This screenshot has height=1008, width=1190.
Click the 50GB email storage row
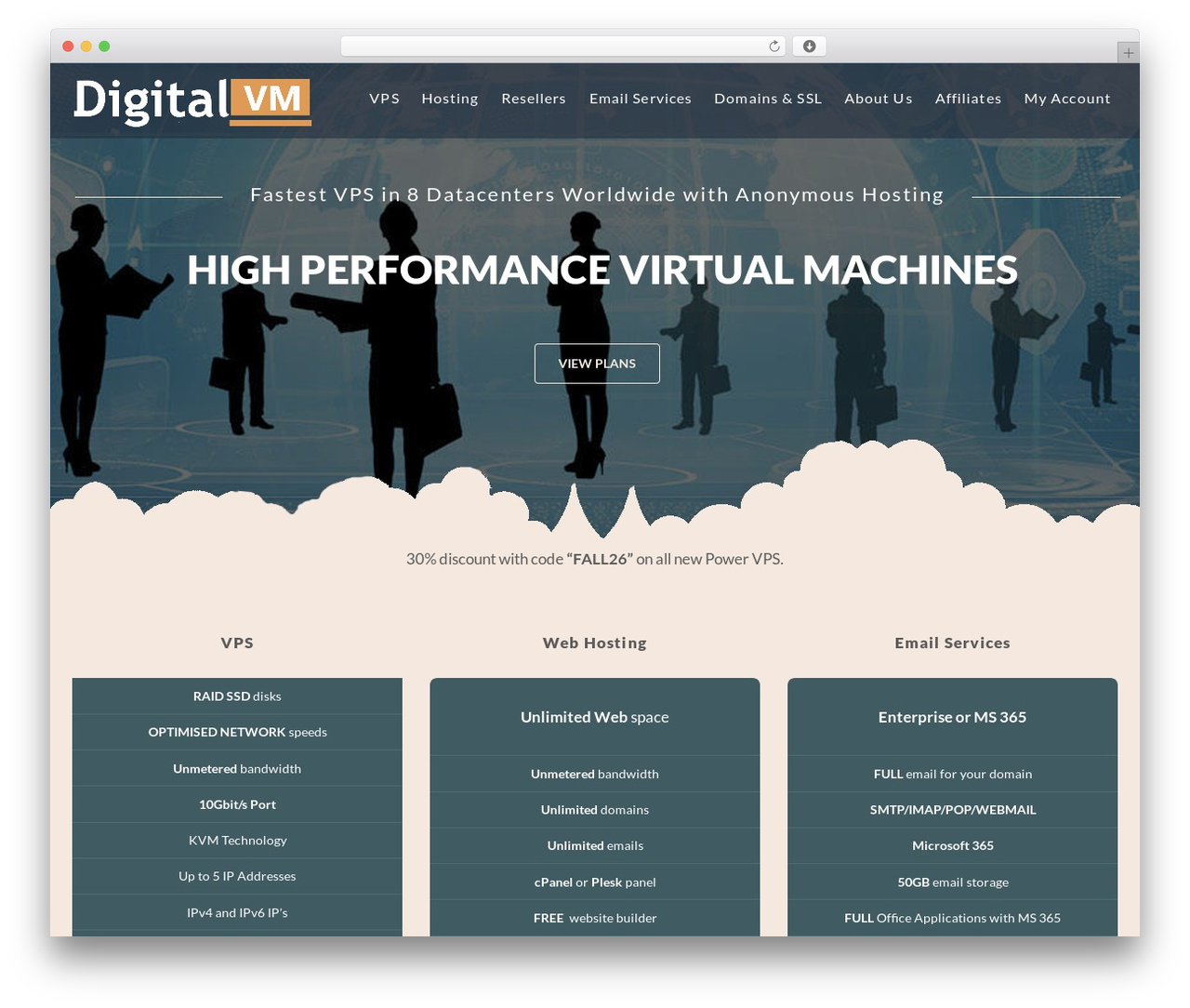pos(953,882)
